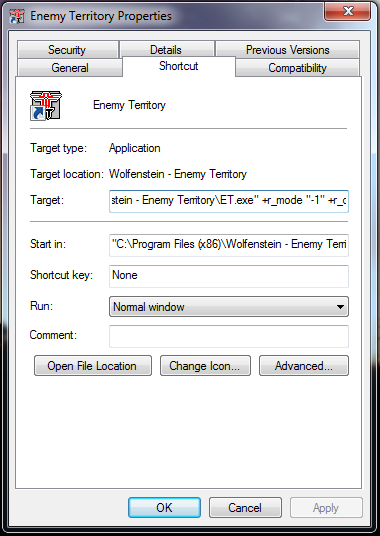The height and width of the screenshot is (536, 380).
Task: Open the Advanced options button
Action: 304,366
